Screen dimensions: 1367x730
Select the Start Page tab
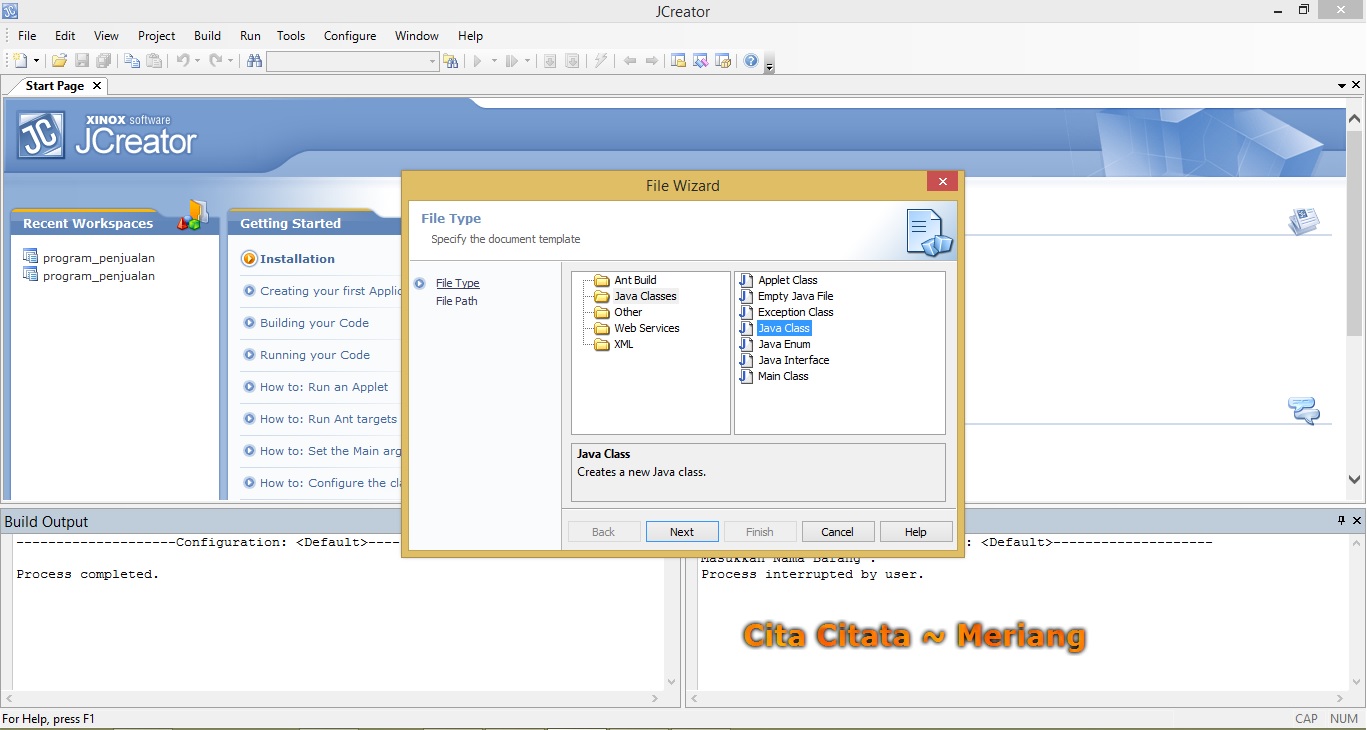tap(55, 86)
